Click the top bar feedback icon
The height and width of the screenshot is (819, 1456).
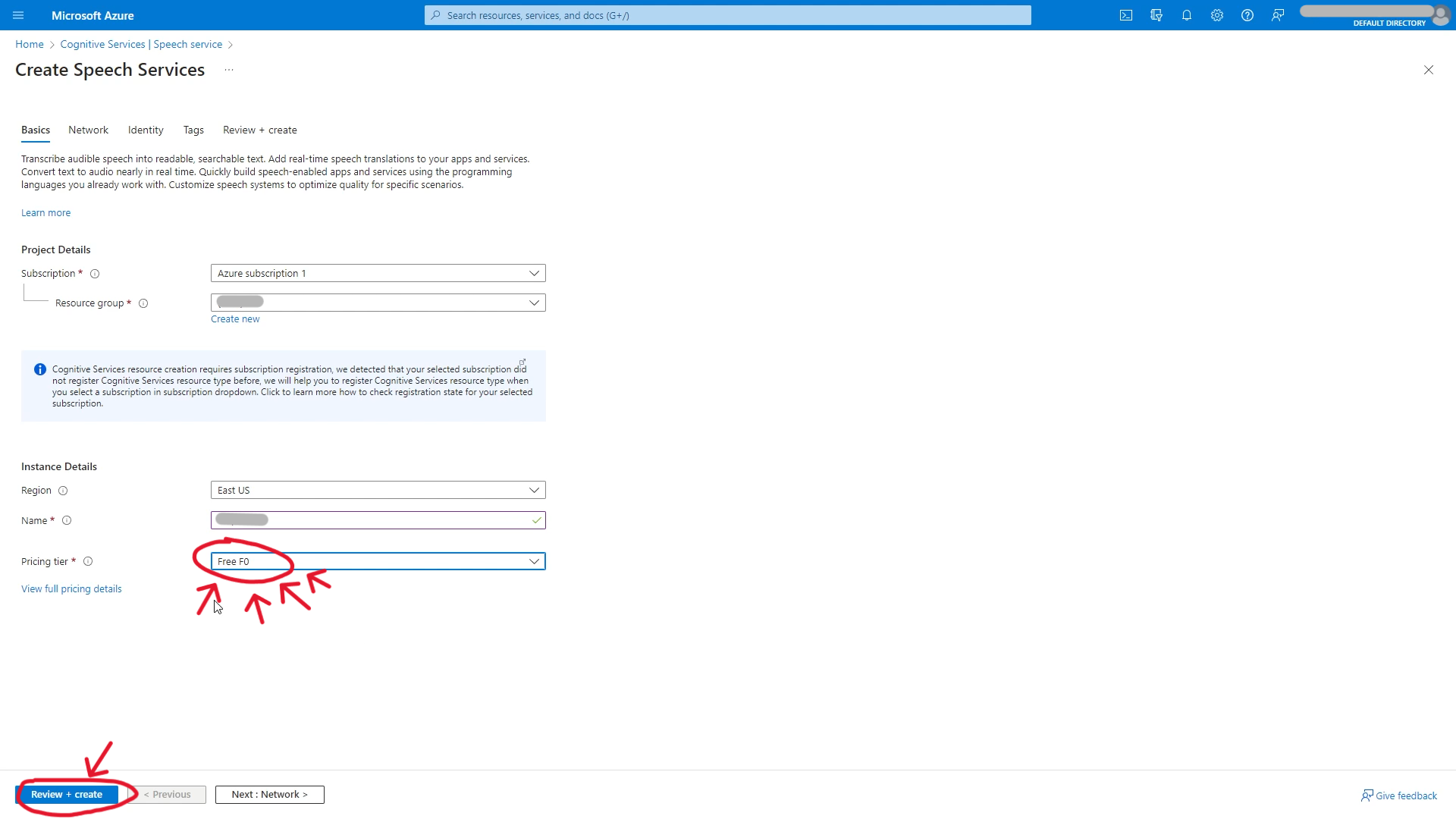[1278, 15]
